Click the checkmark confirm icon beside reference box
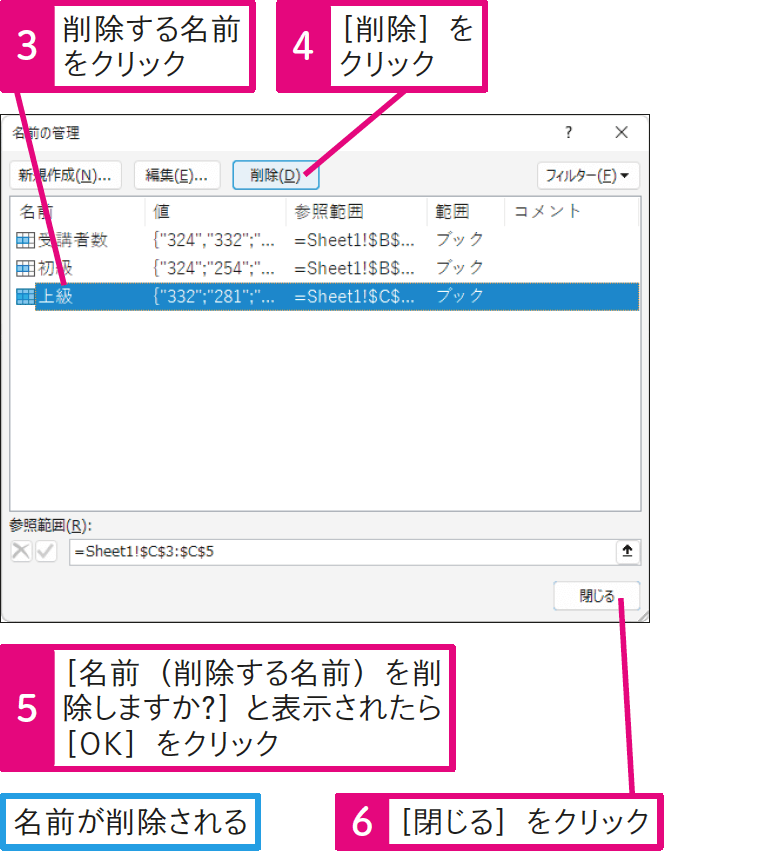This screenshot has height=851, width=783. click(46, 551)
